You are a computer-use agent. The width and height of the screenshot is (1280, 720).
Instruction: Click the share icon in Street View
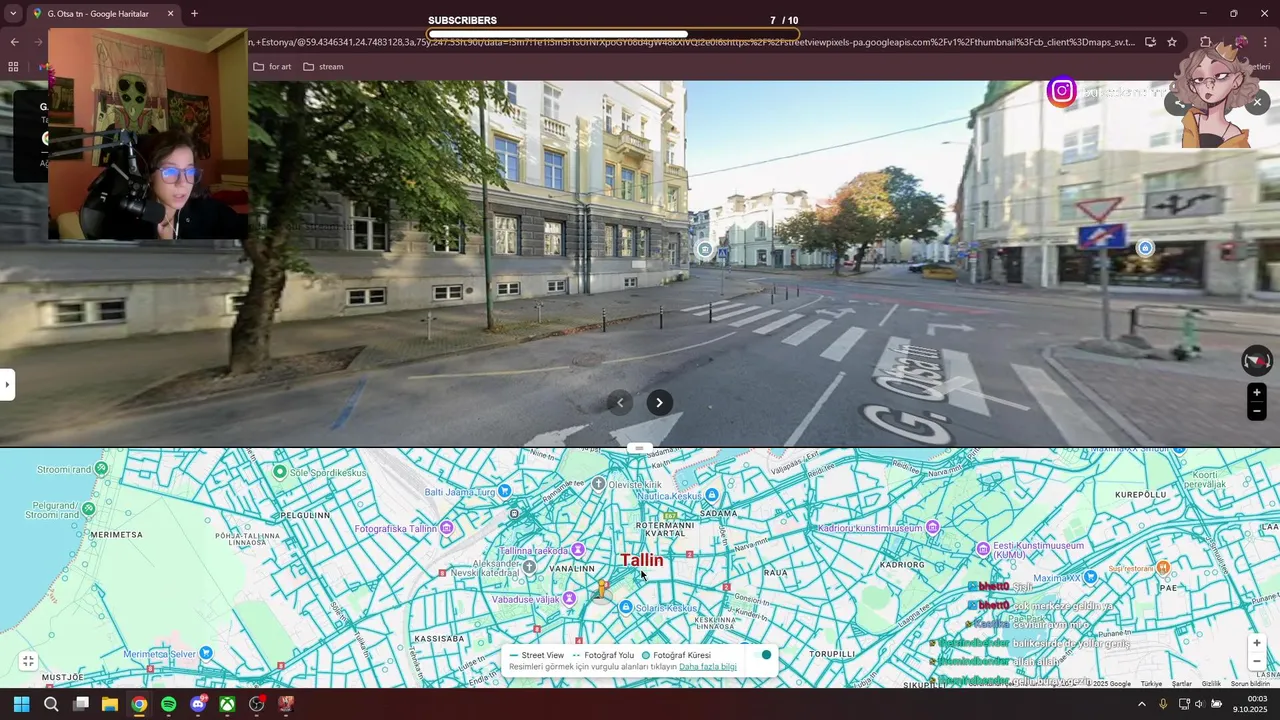1179,102
